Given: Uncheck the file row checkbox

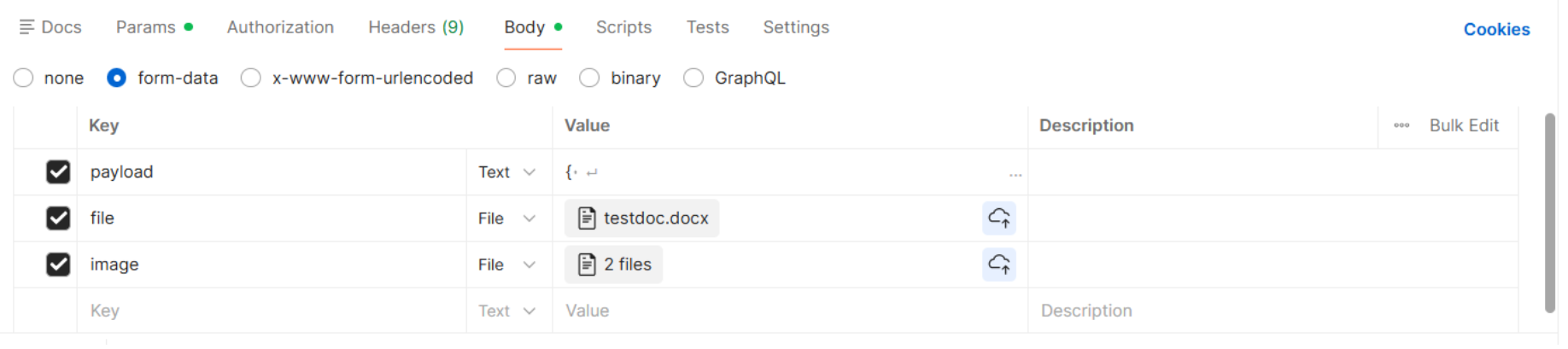Looking at the screenshot, I should [58, 218].
